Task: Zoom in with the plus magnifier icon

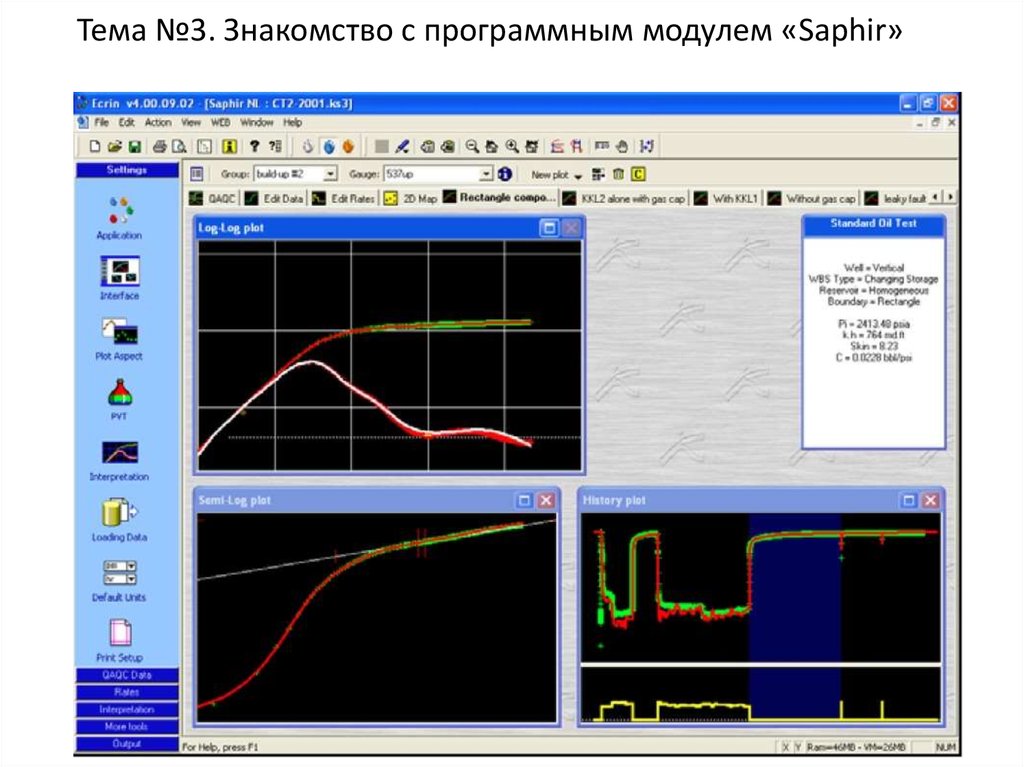Action: click(x=512, y=146)
